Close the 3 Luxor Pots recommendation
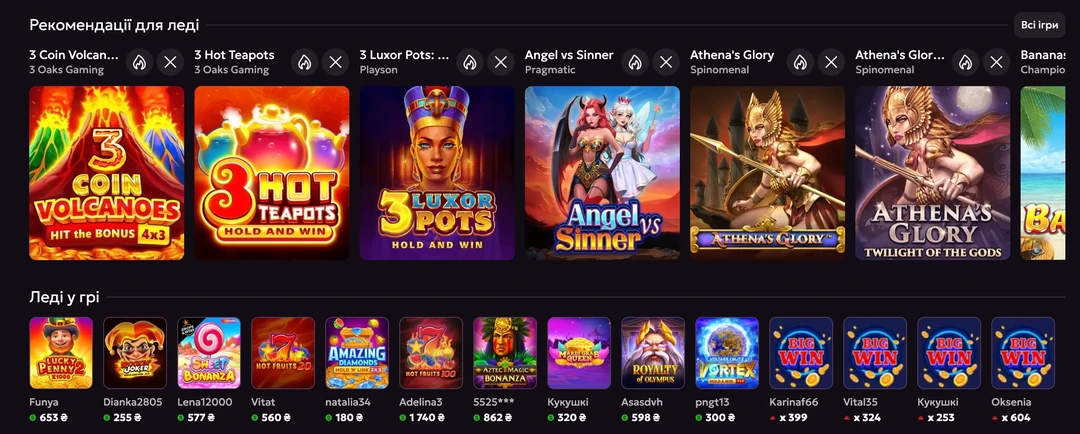 [x=501, y=62]
